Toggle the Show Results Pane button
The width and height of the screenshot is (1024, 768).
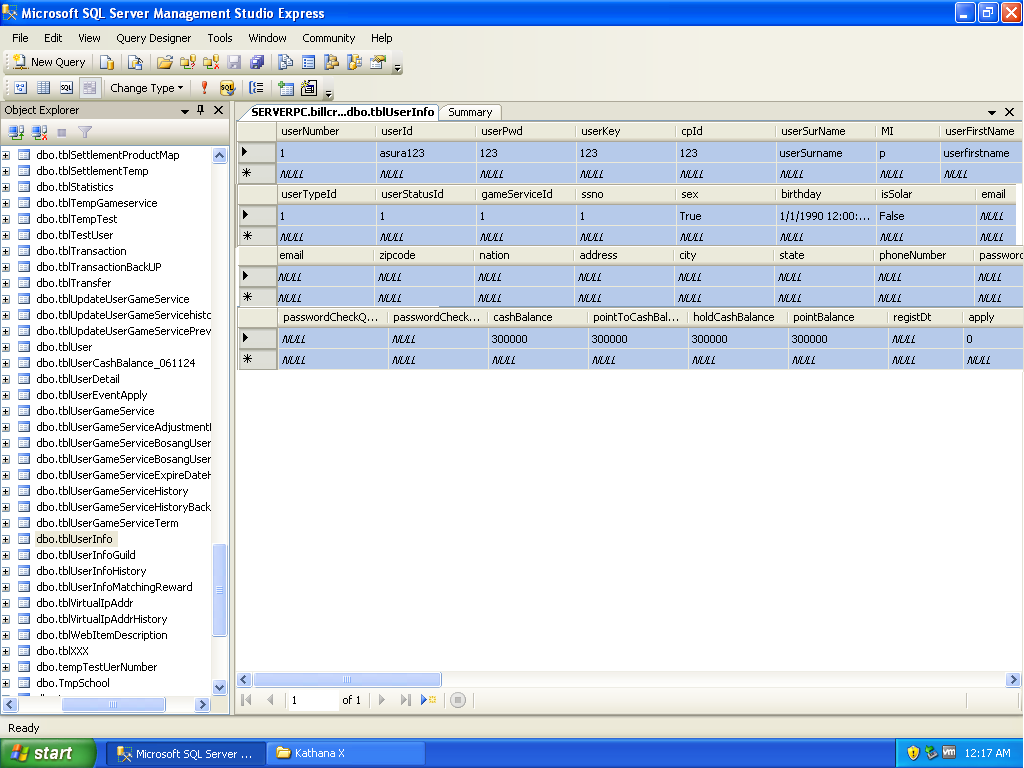[x=89, y=88]
